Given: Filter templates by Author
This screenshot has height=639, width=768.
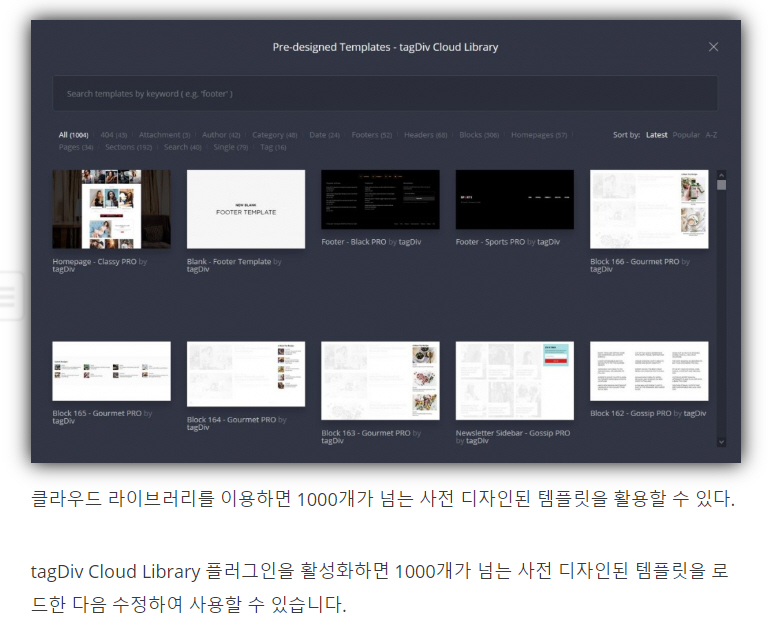Looking at the screenshot, I should [221, 135].
